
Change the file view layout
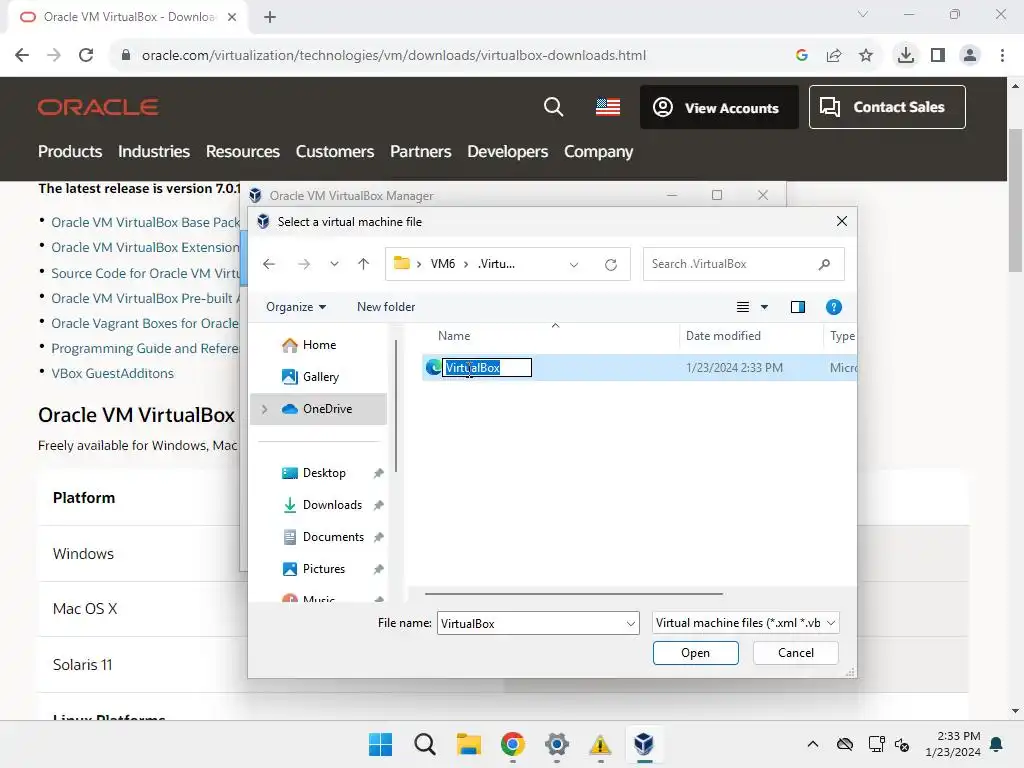[743, 307]
